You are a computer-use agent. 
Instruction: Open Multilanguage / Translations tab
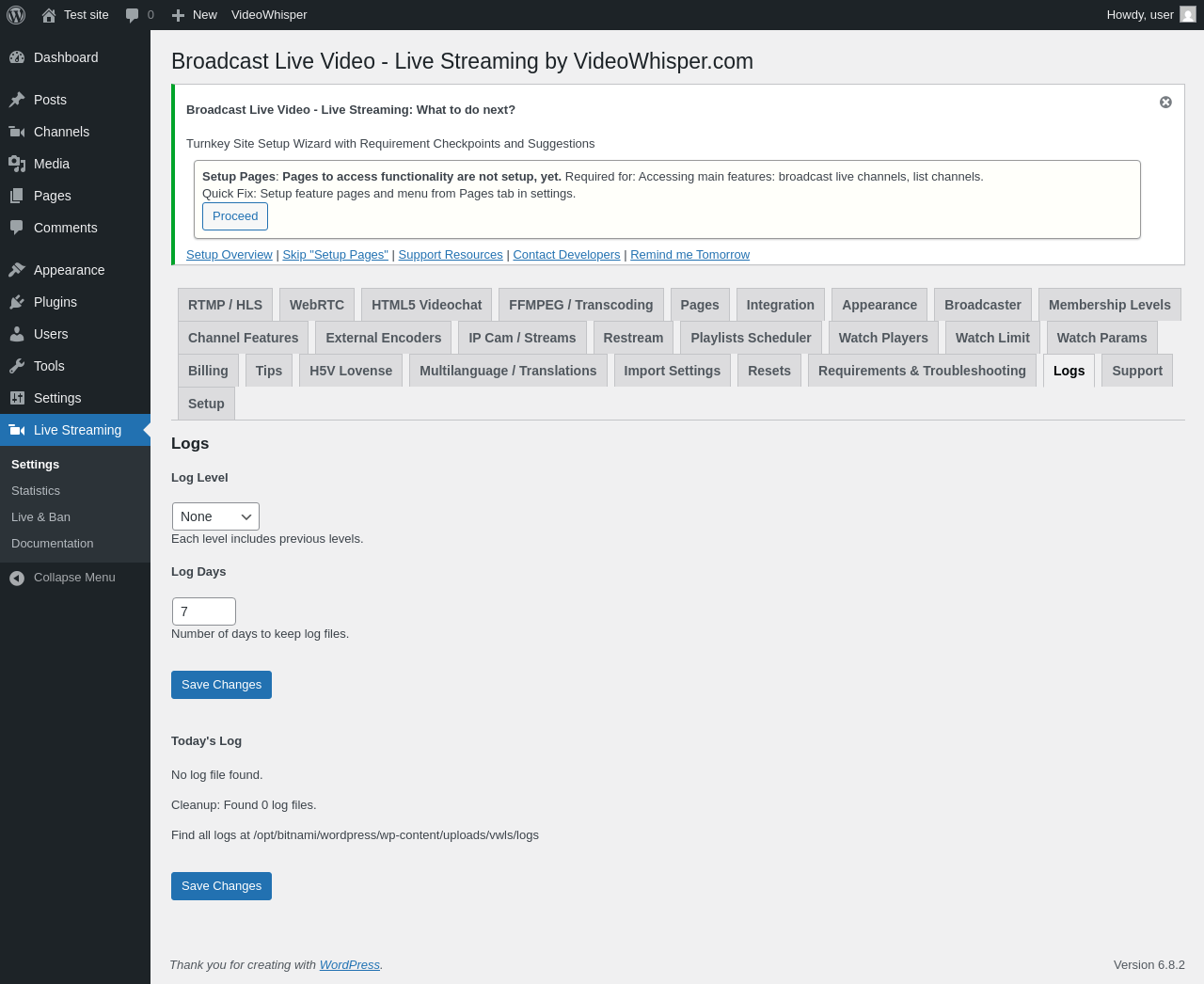[508, 371]
